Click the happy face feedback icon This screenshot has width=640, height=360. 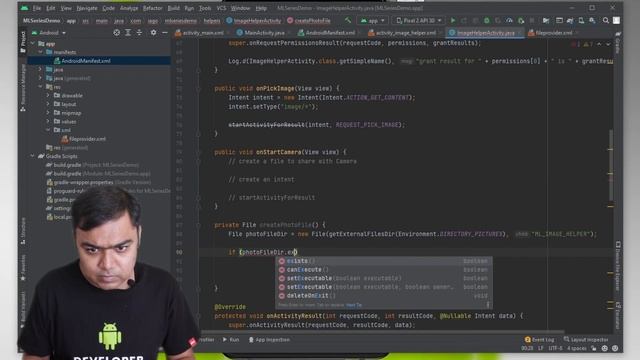pos(604,348)
